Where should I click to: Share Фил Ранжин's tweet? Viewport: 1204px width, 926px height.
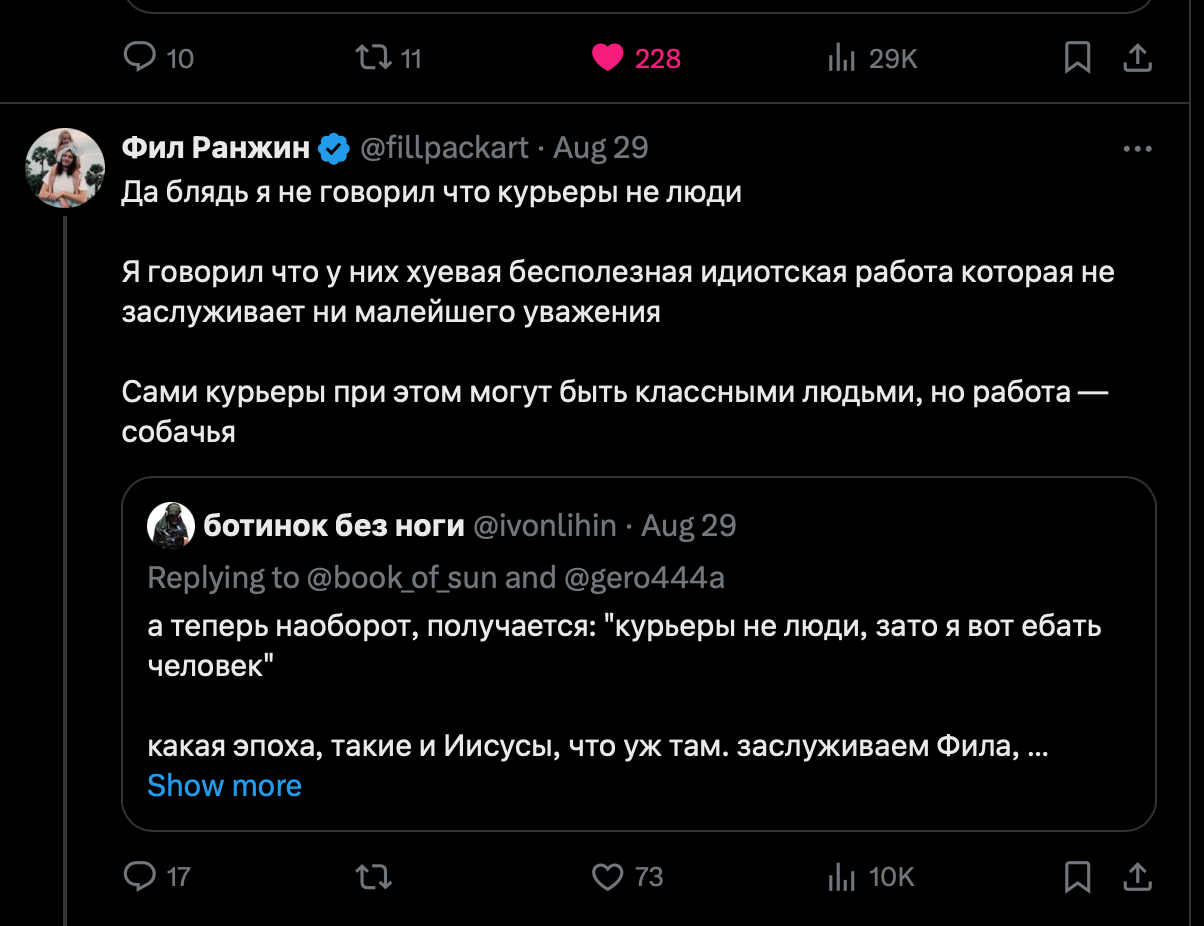[x=1137, y=877]
